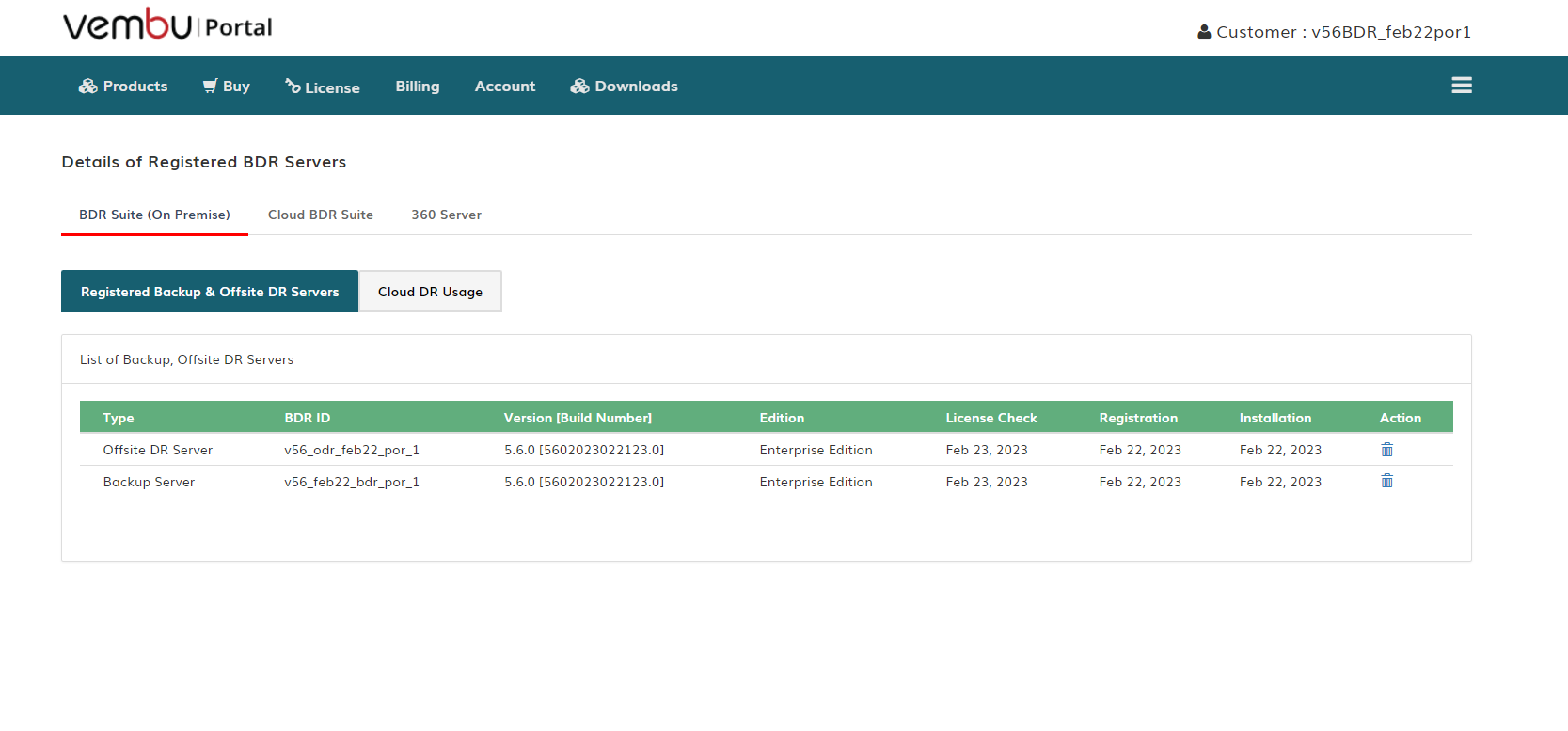Open the Products menu
This screenshot has height=731, width=1568.
point(123,87)
